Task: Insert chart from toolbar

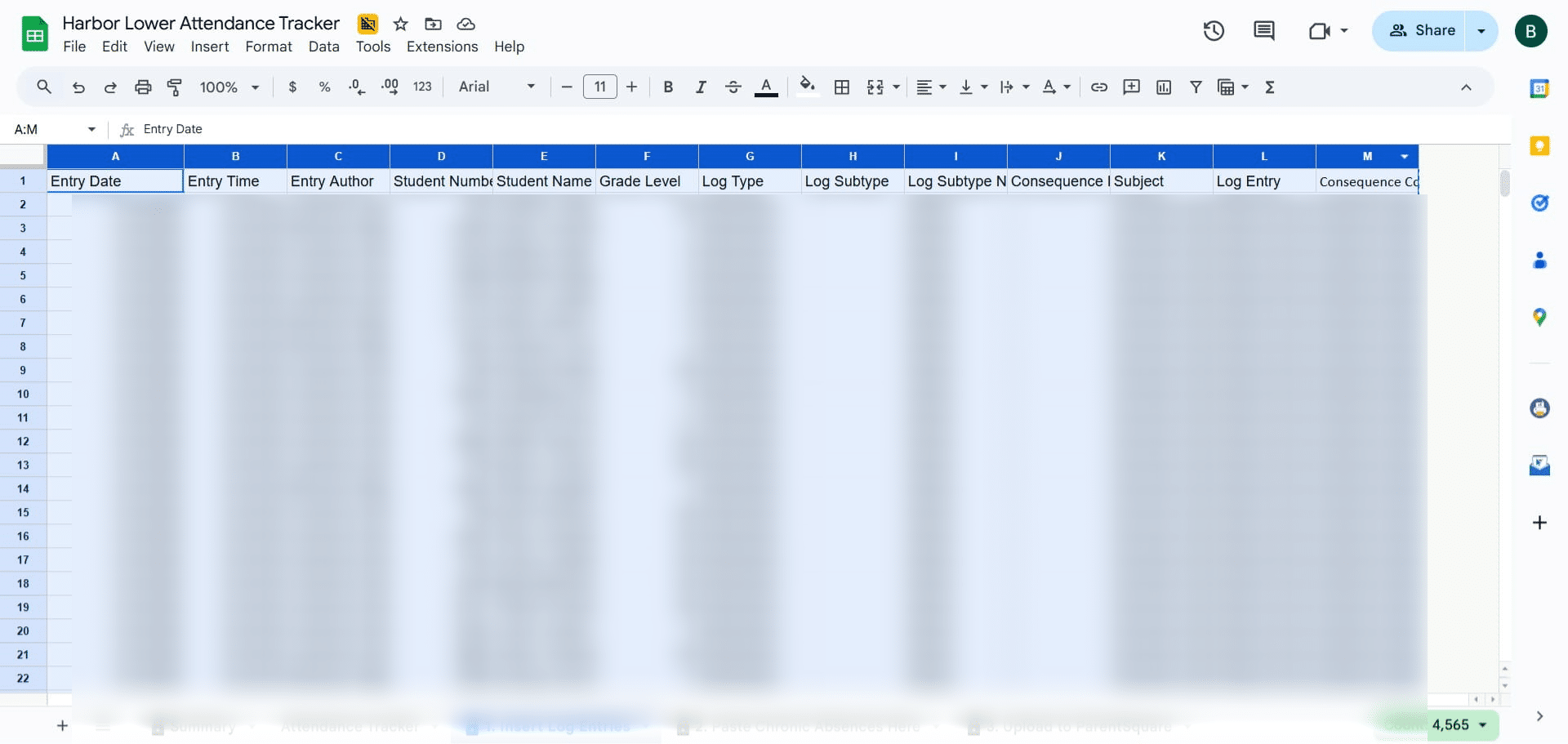Action: coord(1164,87)
